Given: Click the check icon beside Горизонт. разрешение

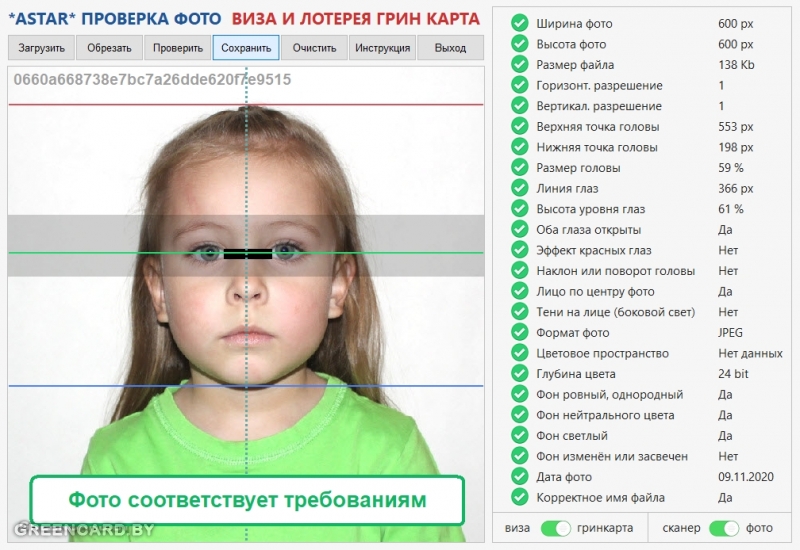Looking at the screenshot, I should (519, 85).
